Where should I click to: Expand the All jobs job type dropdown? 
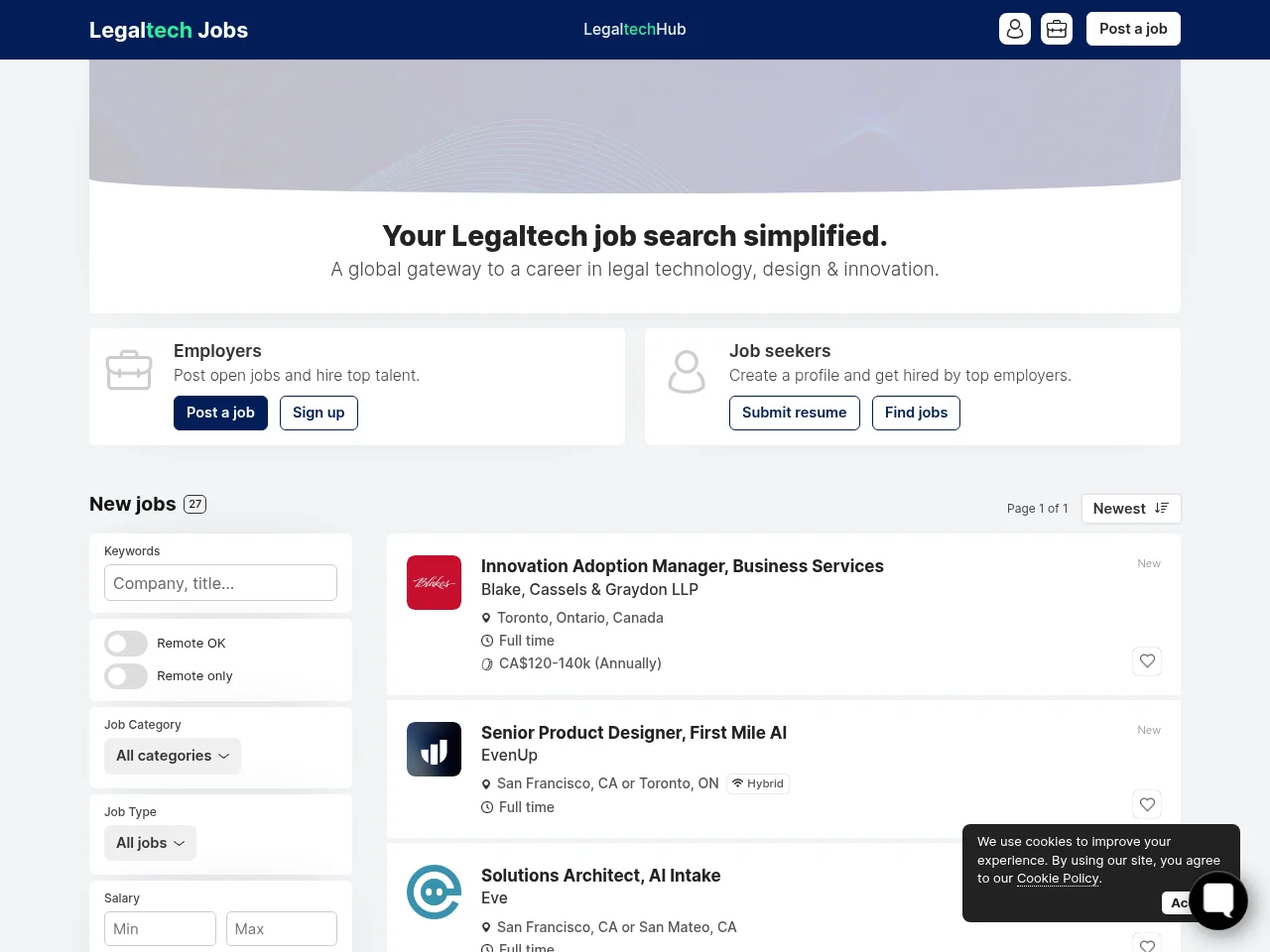click(150, 843)
